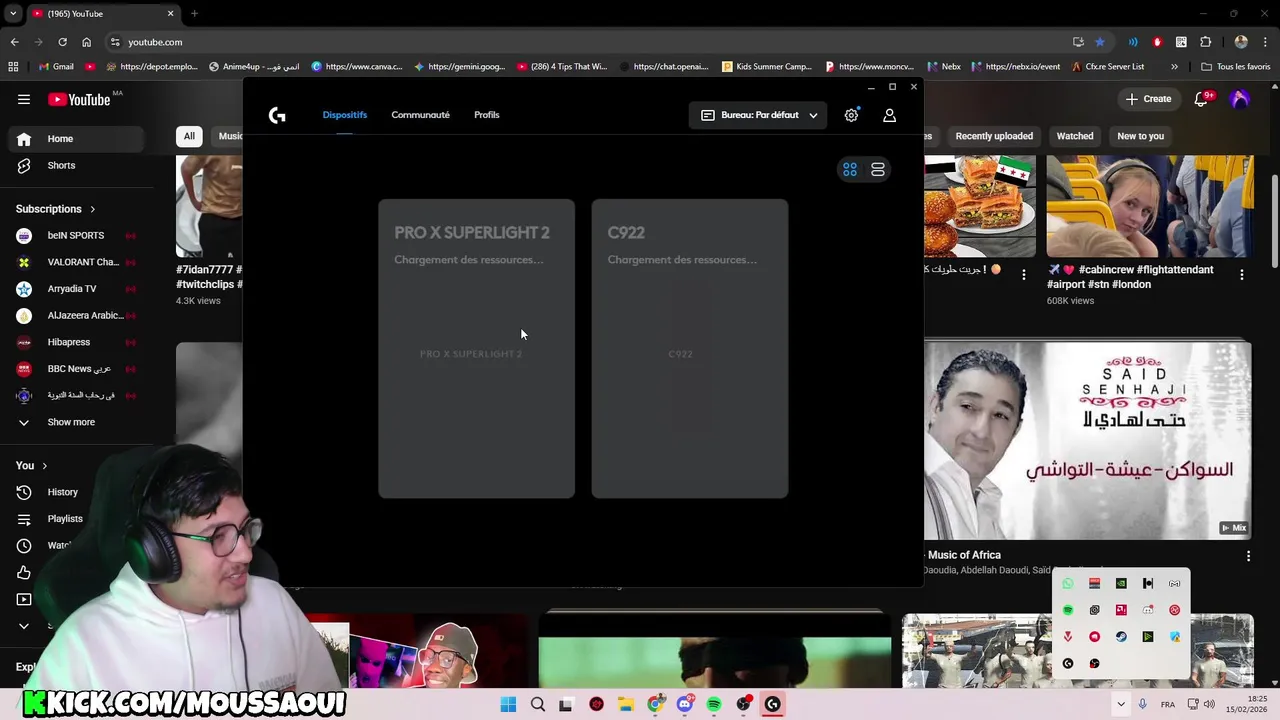
Task: Open new browser tab
Action: tap(194, 14)
